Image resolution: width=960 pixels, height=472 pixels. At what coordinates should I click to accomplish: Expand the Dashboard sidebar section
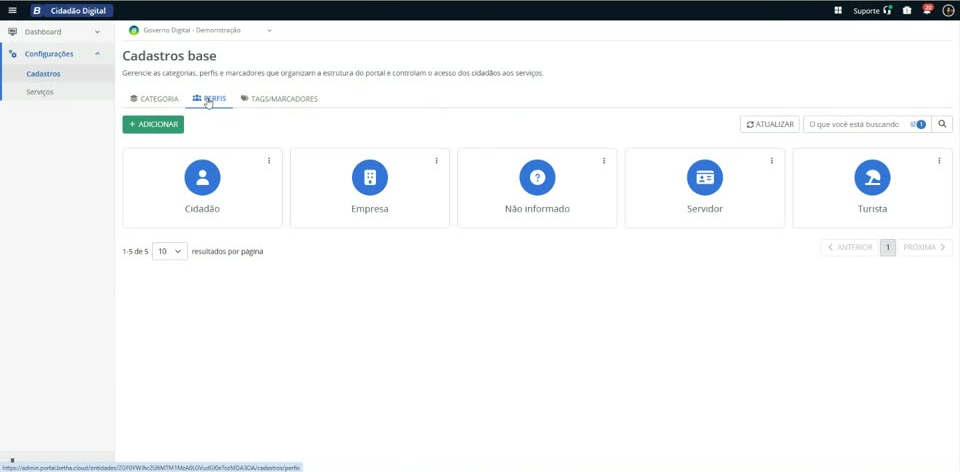pos(97,32)
